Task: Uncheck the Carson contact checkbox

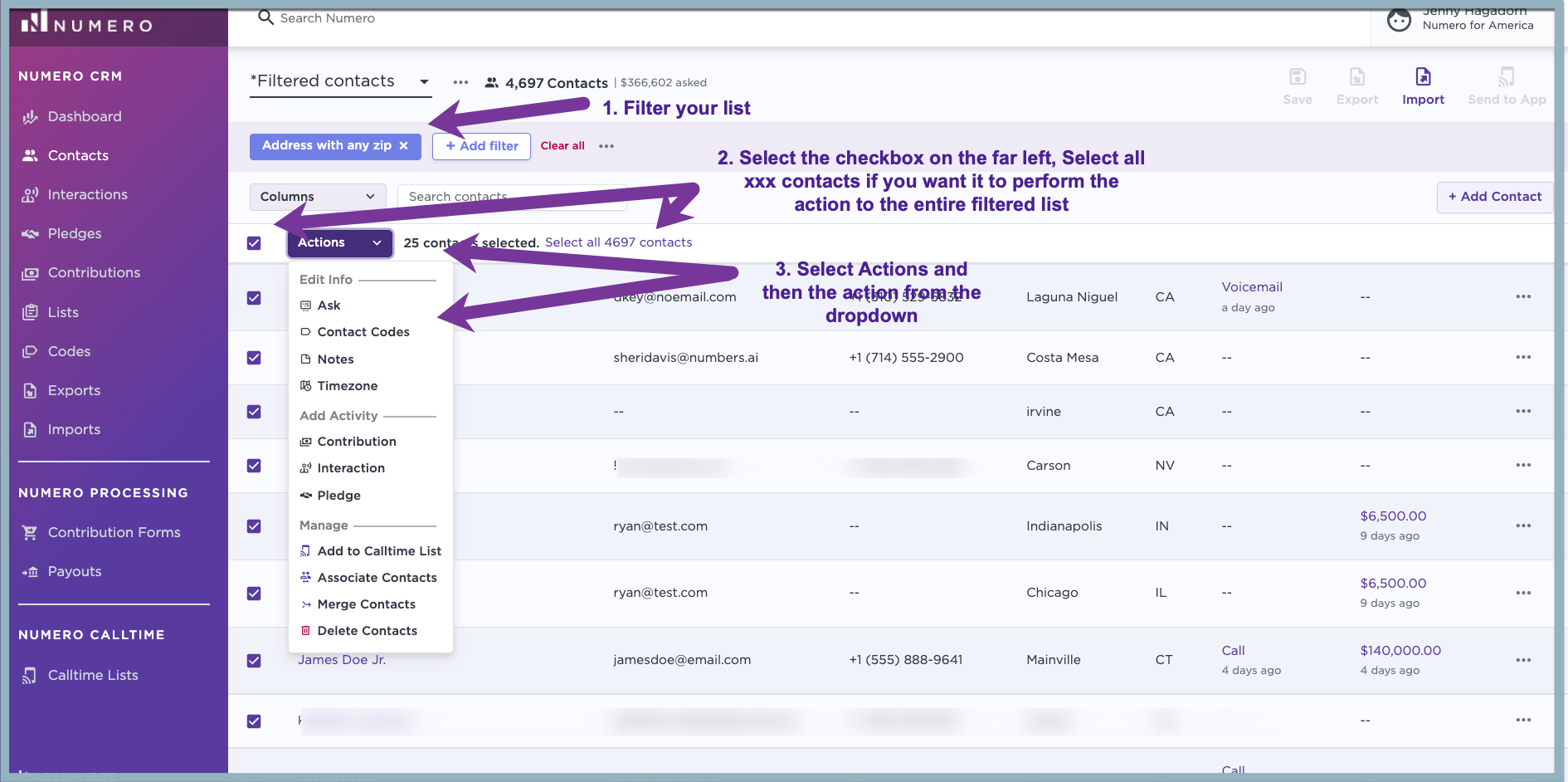Action: [254, 466]
